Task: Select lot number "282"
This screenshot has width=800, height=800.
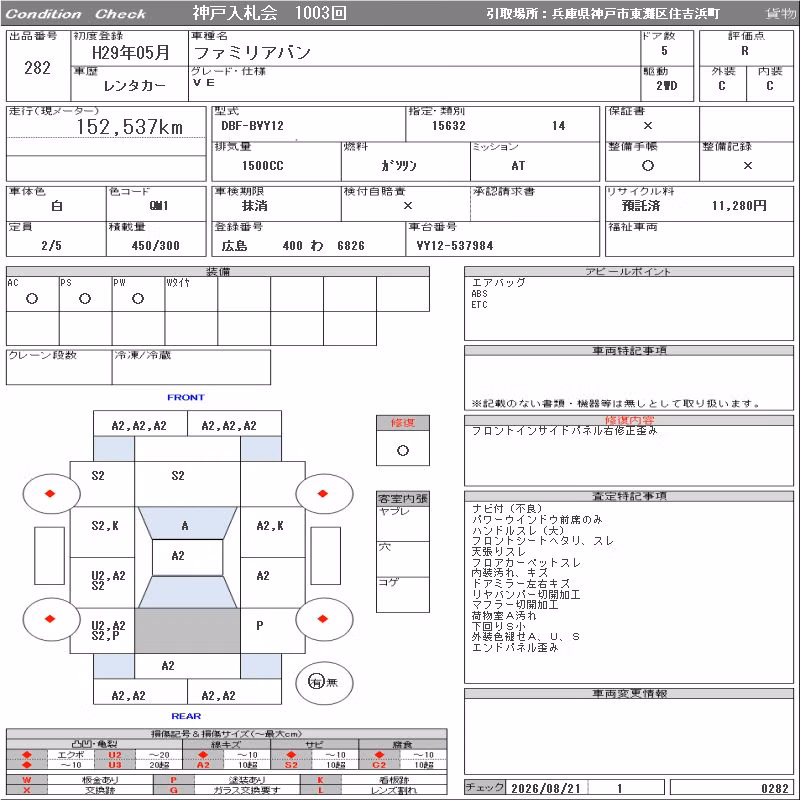Action: coord(37,67)
